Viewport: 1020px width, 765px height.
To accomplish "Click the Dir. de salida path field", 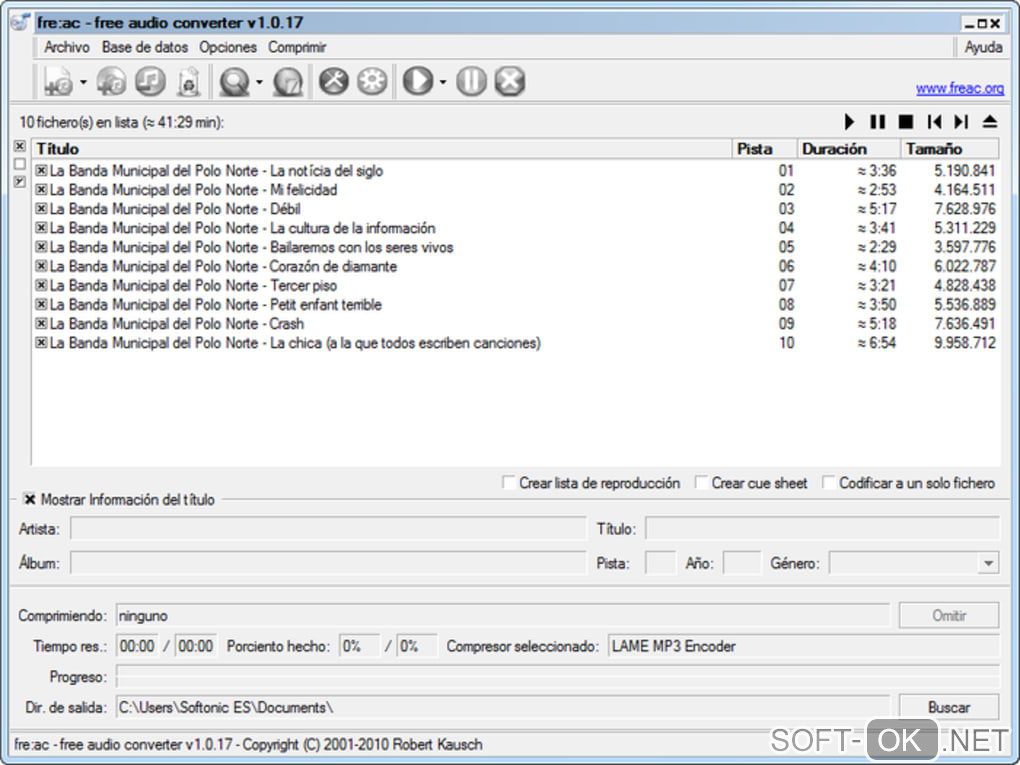I will 502,707.
